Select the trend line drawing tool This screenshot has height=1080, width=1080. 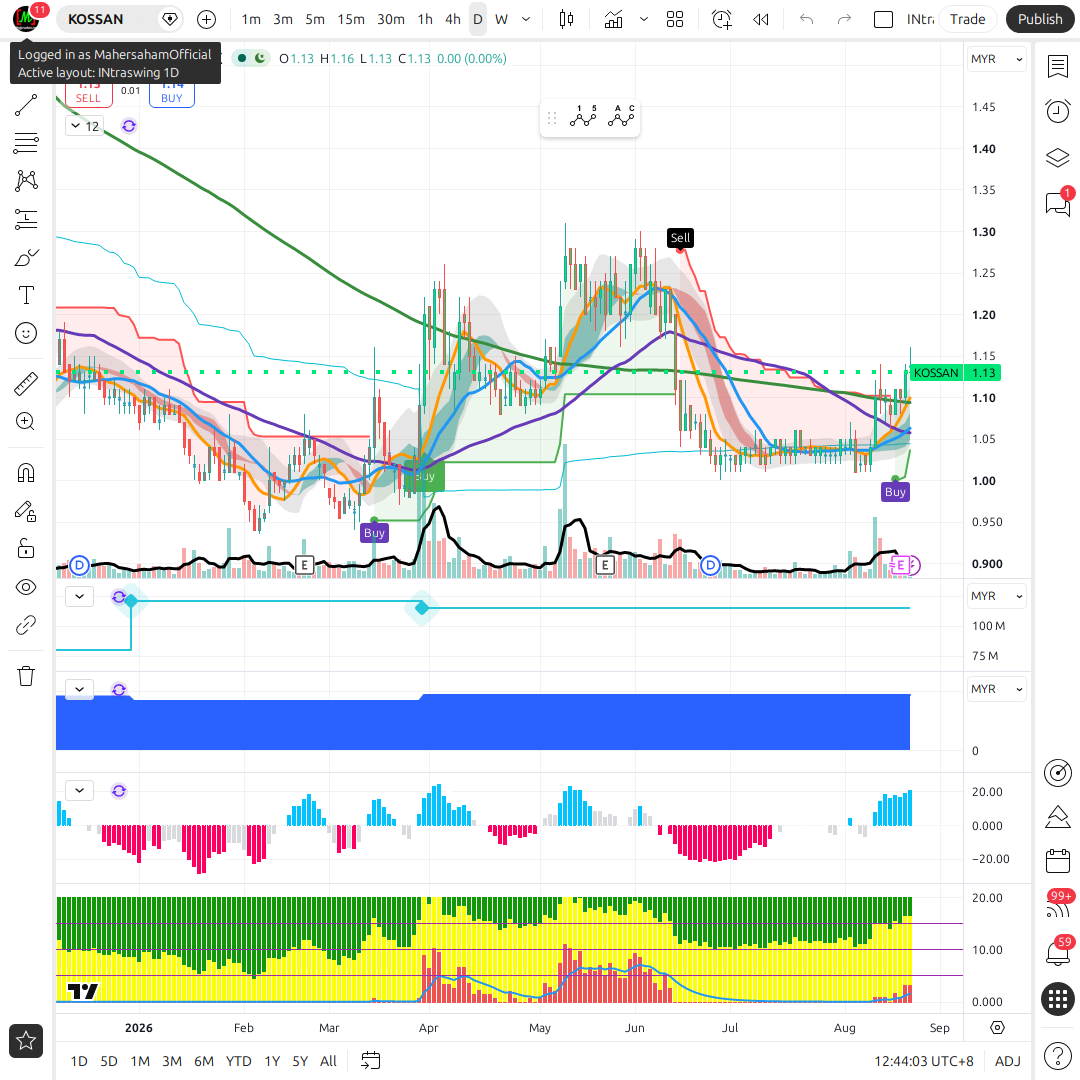tap(26, 105)
